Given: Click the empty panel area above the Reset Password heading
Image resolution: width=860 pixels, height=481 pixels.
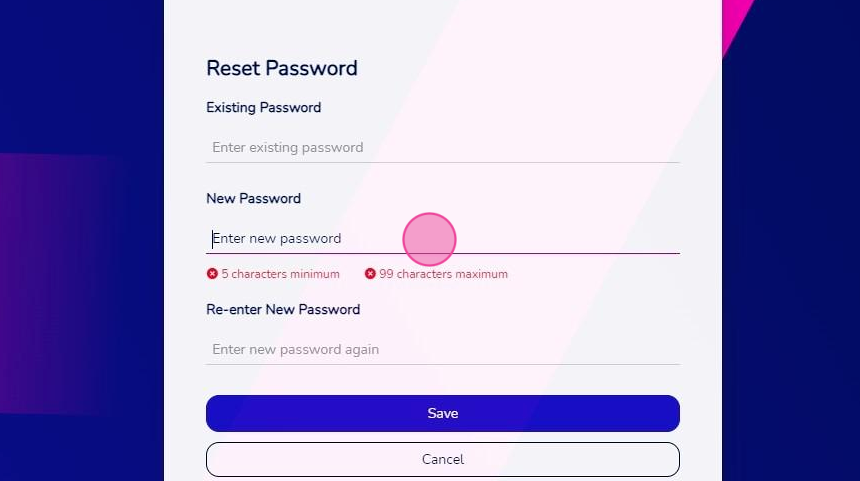Looking at the screenshot, I should point(443,25).
